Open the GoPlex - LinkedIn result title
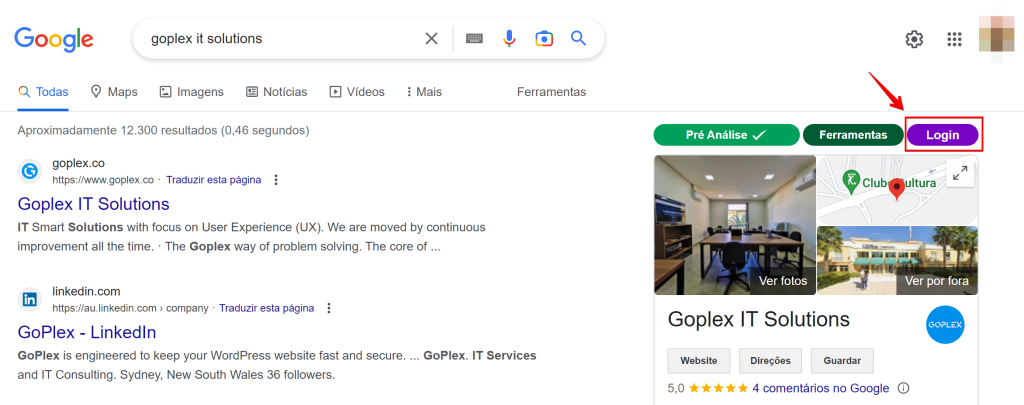 coord(87,332)
